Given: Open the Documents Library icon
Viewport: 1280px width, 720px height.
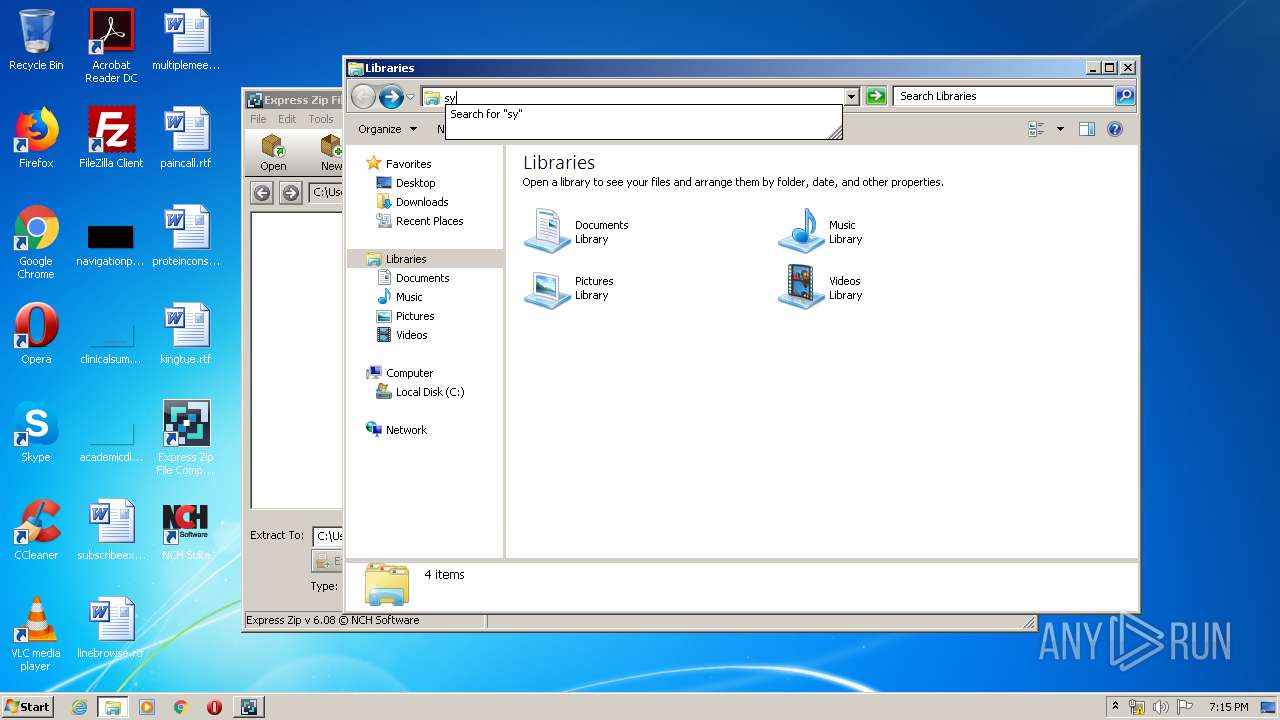Looking at the screenshot, I should coord(576,231).
